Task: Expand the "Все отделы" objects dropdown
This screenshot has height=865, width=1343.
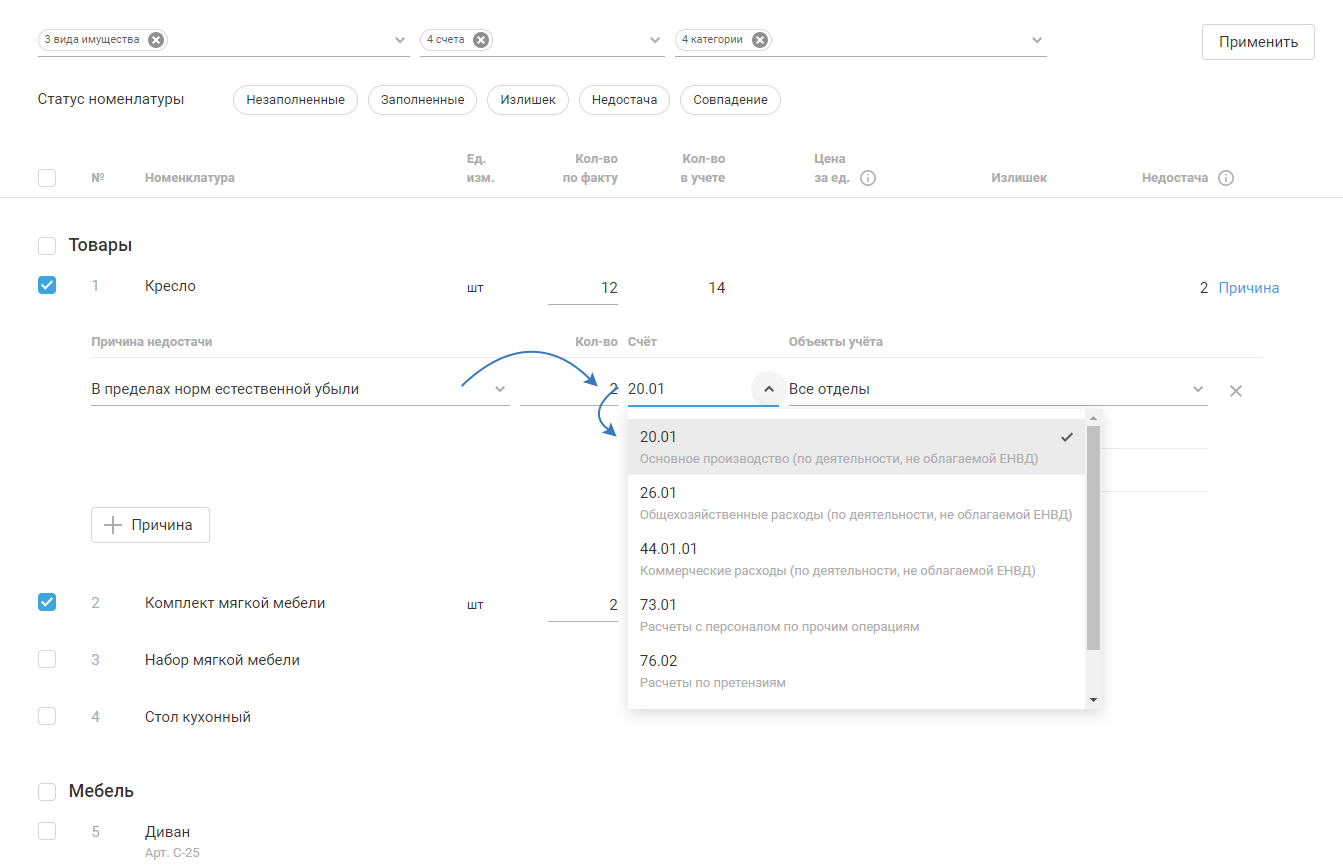Action: pos(1197,389)
